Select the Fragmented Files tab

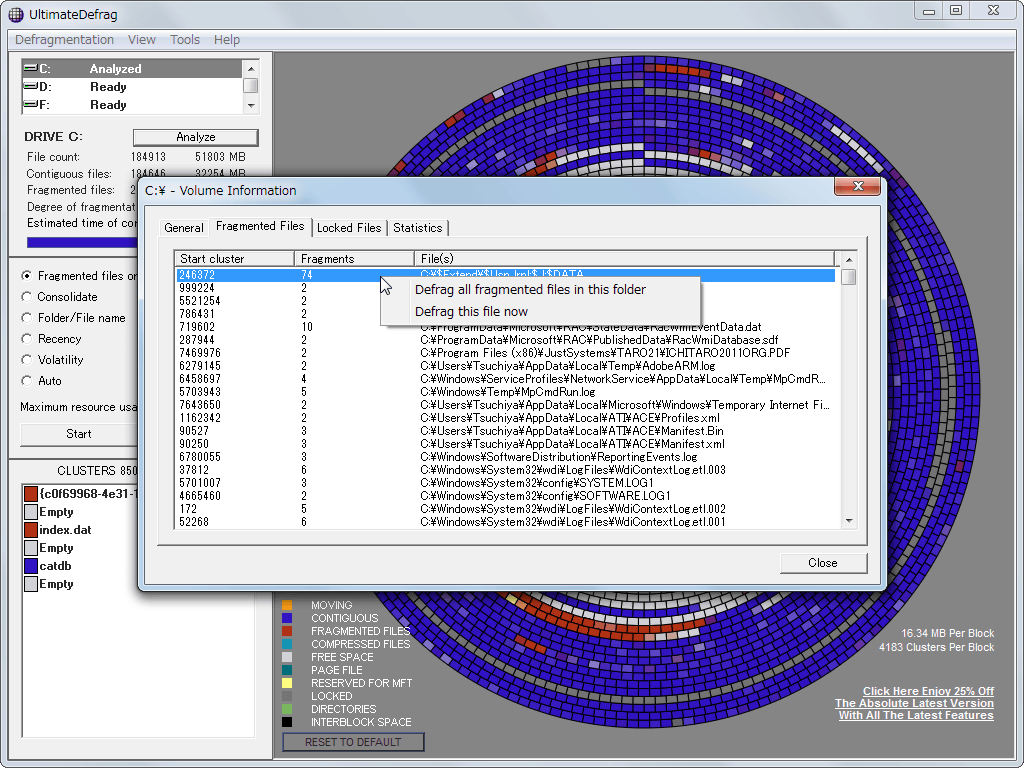tap(260, 226)
